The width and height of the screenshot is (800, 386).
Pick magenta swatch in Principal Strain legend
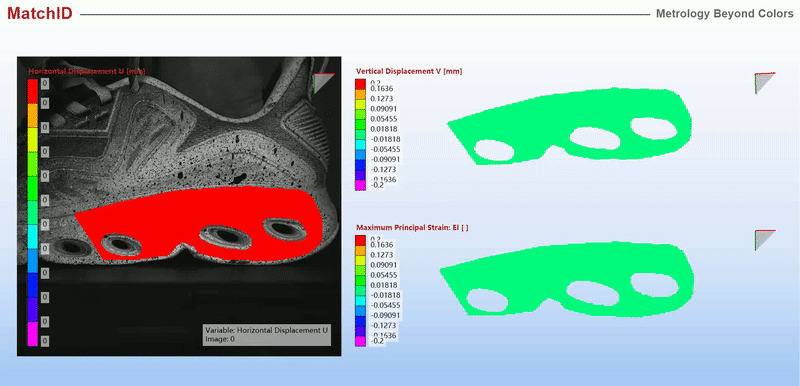tap(361, 342)
